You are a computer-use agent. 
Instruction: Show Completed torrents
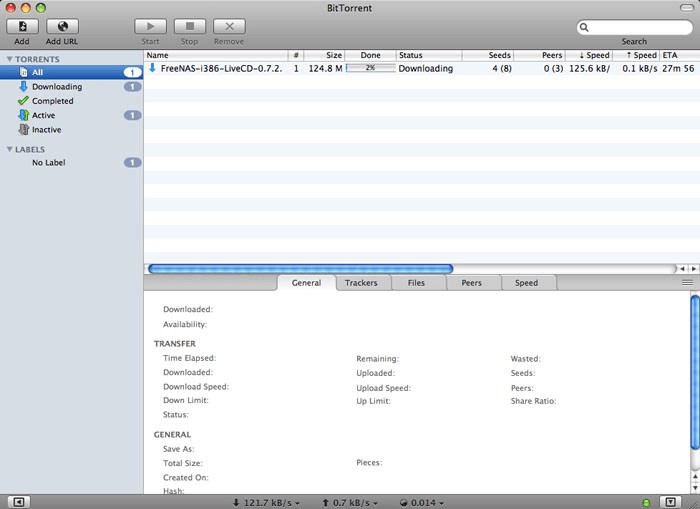pos(71,101)
